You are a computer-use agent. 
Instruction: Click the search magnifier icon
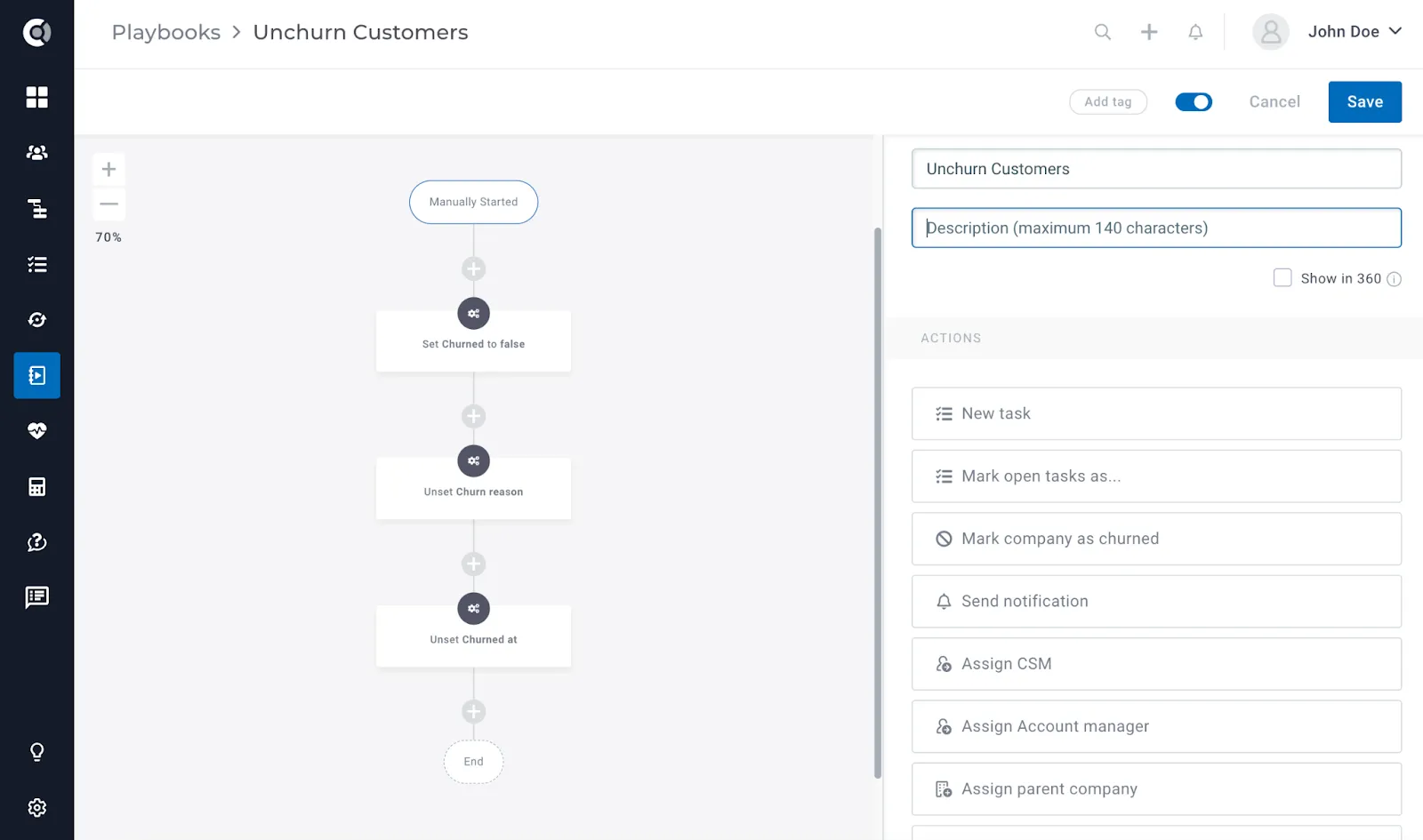(1103, 32)
